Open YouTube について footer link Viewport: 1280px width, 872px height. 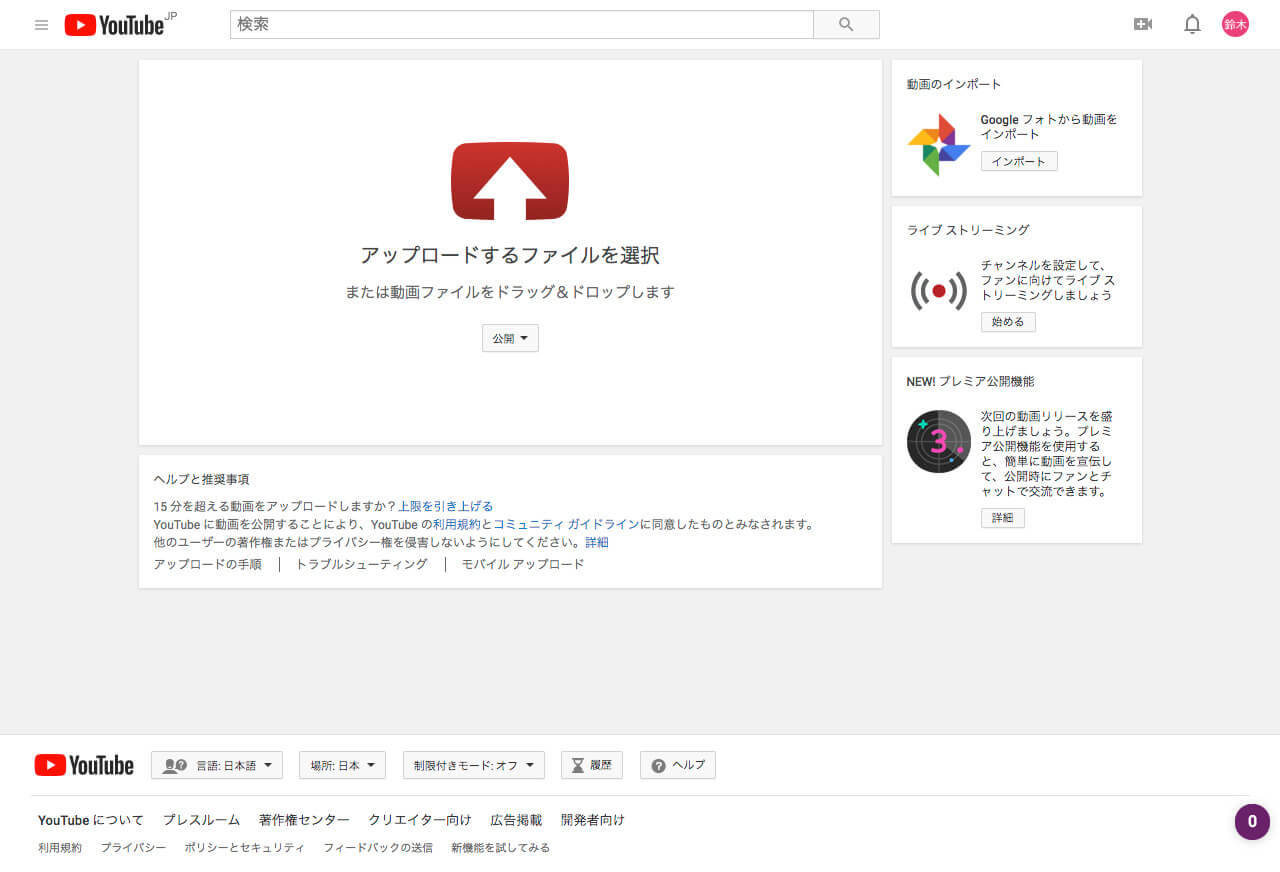(x=91, y=820)
